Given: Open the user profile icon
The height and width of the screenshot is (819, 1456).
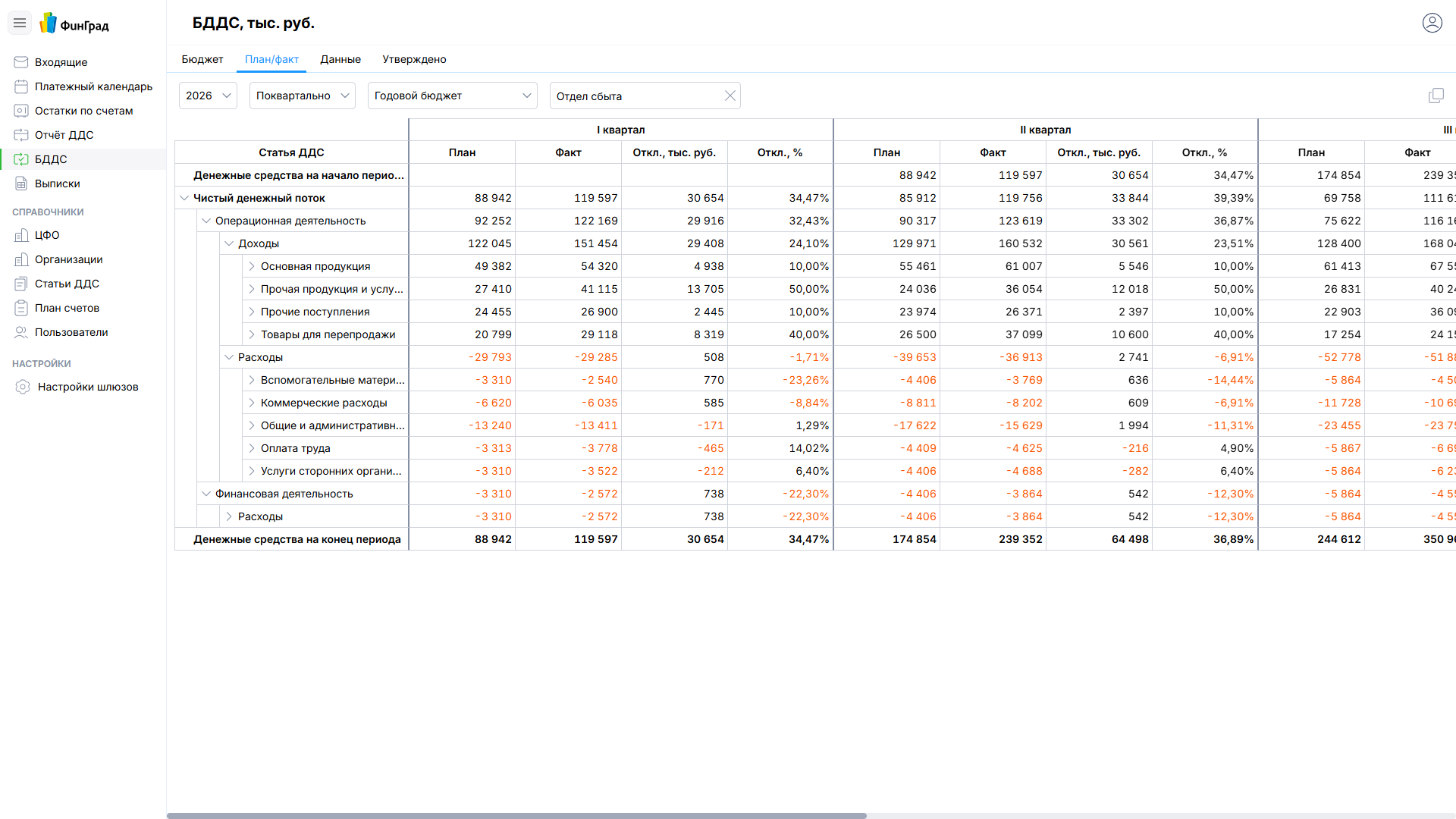Looking at the screenshot, I should pyautogui.click(x=1432, y=23).
